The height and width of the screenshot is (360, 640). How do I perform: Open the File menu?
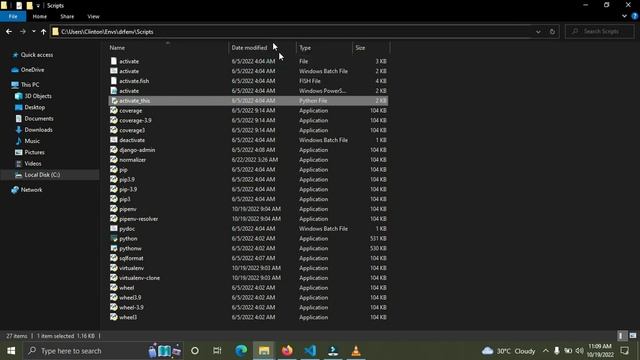tap(13, 16)
